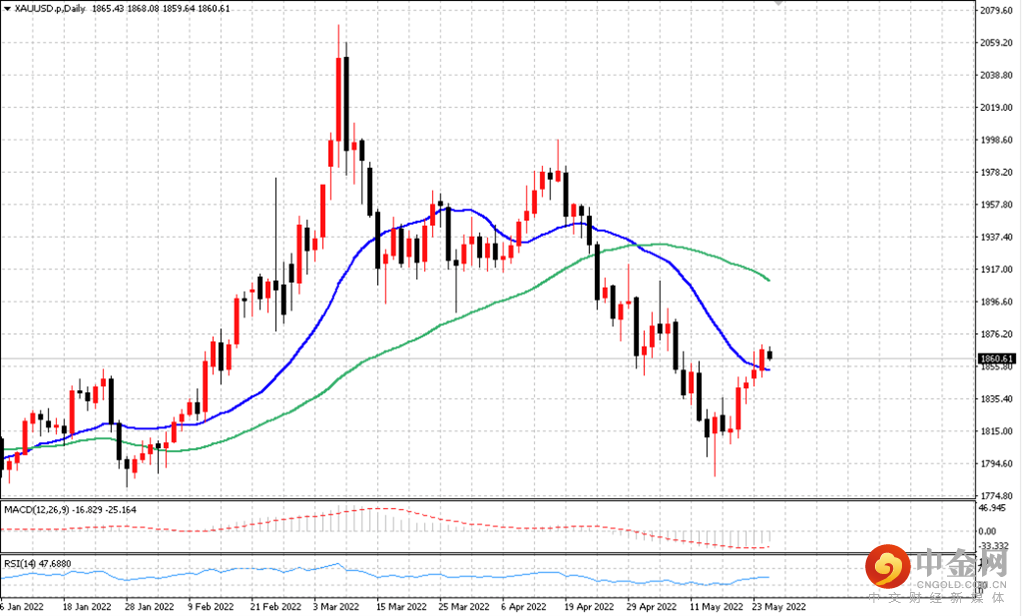Viewport: 1022px width, 616px height.
Task: Click the 1815.00 price axis label
Action: click(x=997, y=432)
